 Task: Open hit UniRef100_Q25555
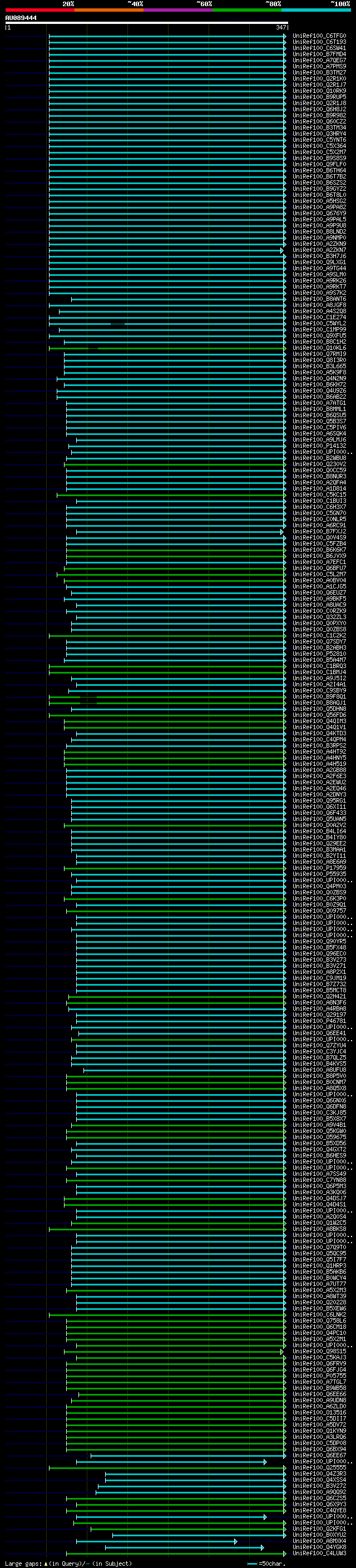319,1467
